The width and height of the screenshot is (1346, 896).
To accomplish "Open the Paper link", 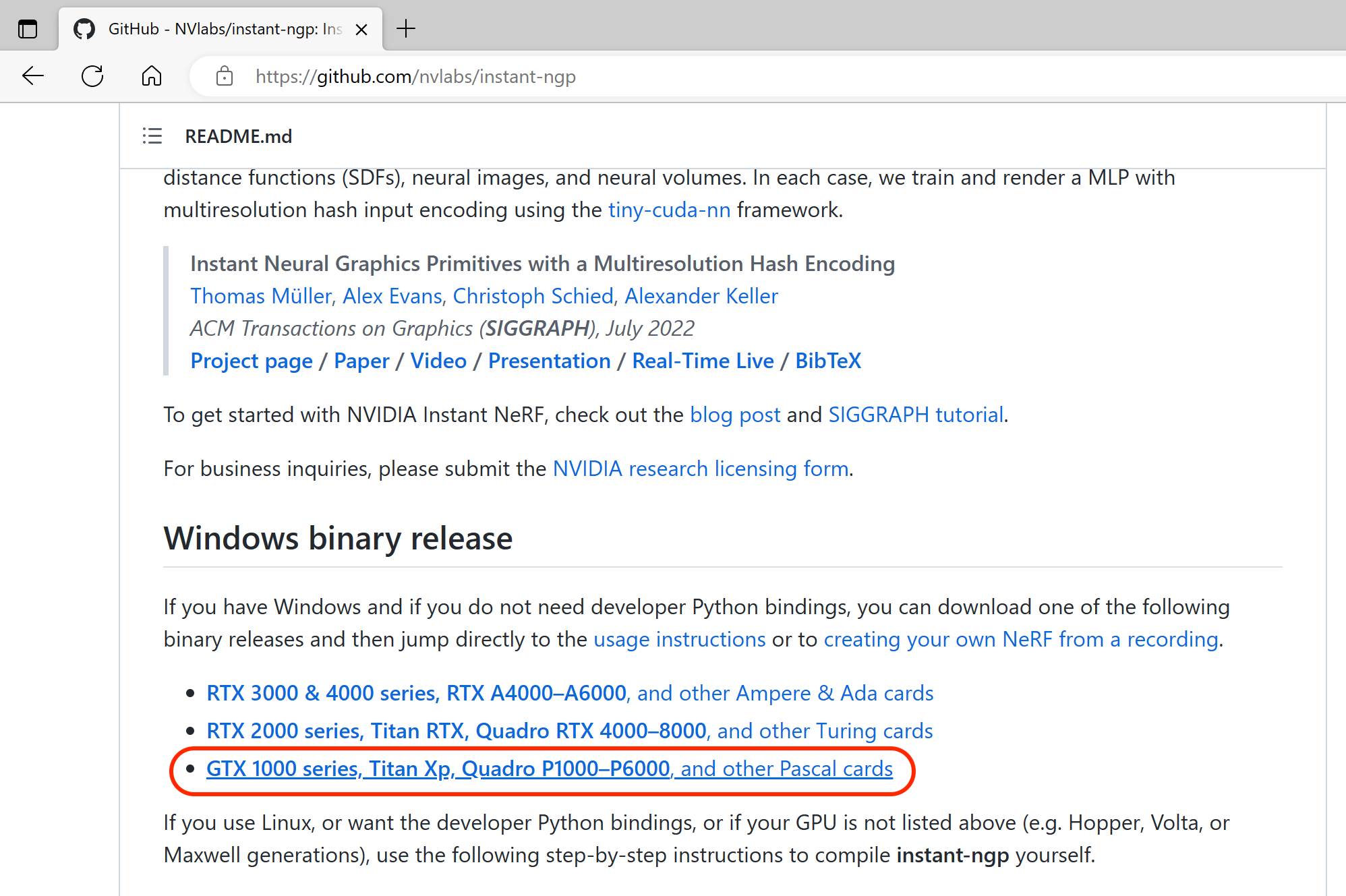I will pos(361,361).
